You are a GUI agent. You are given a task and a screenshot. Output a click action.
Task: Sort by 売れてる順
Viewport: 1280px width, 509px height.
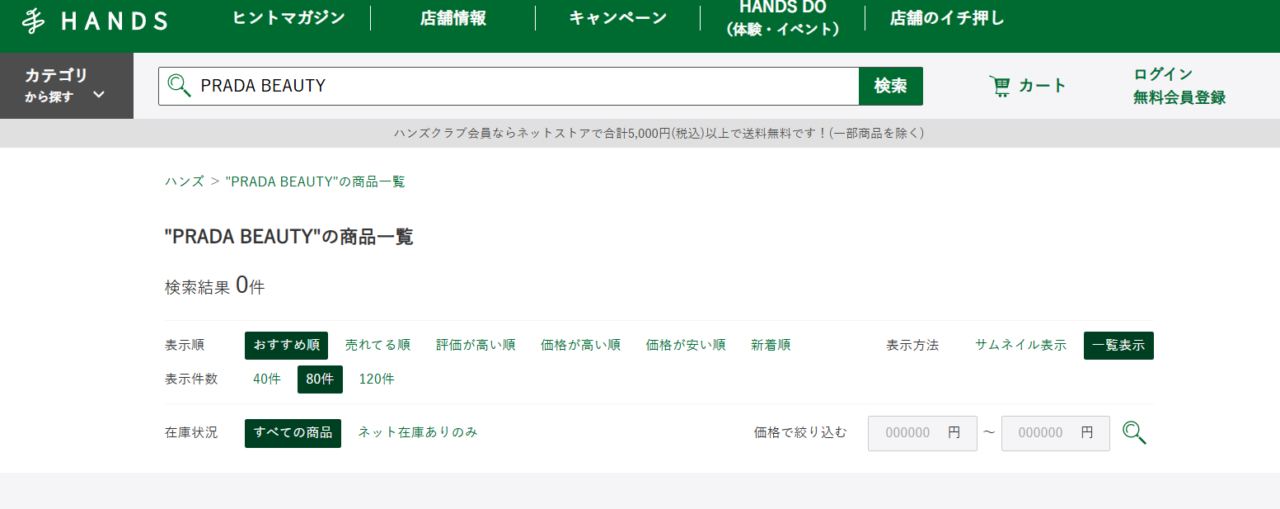(x=378, y=345)
